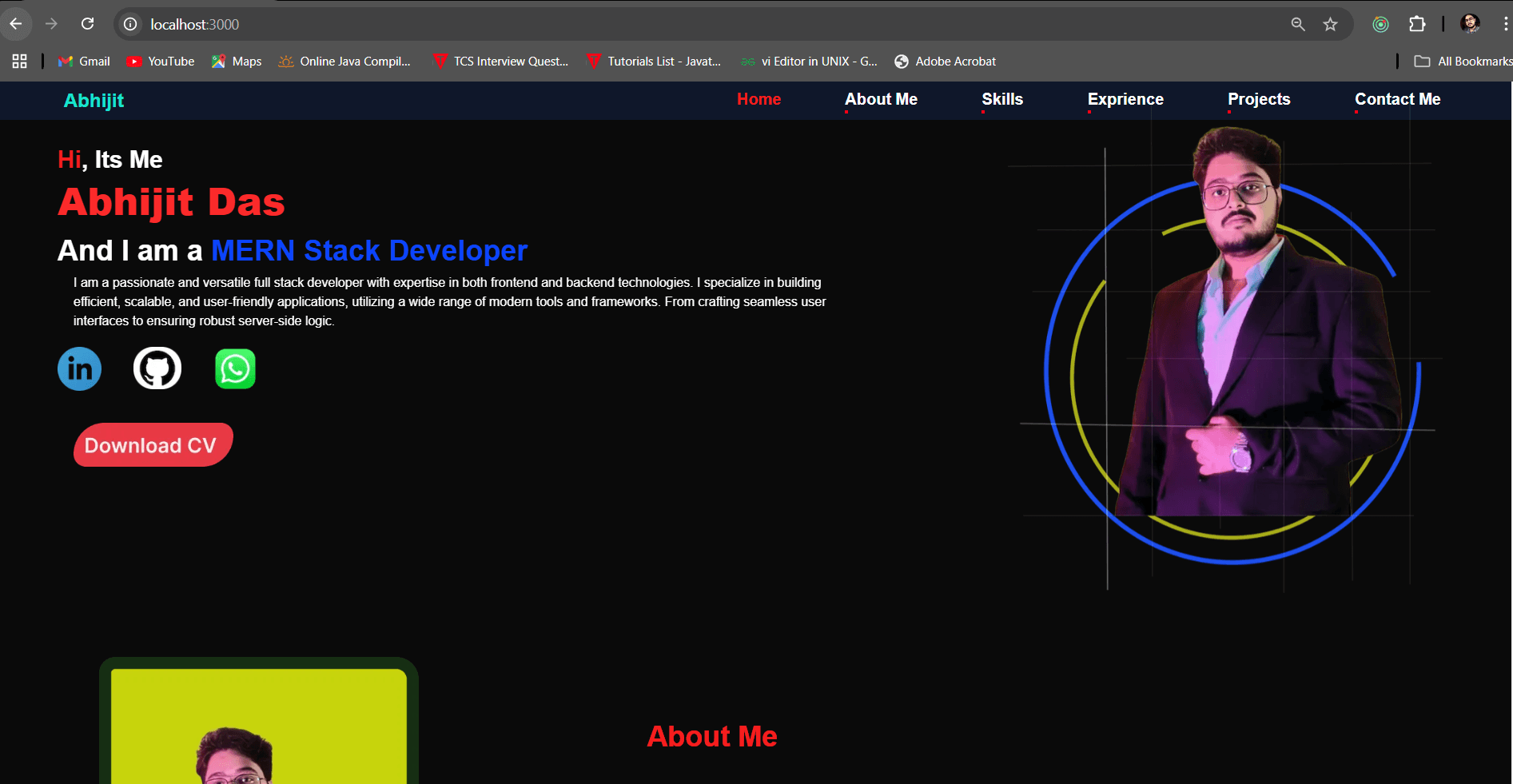Open the GitHub profile icon
The width and height of the screenshot is (1513, 784).
157,368
